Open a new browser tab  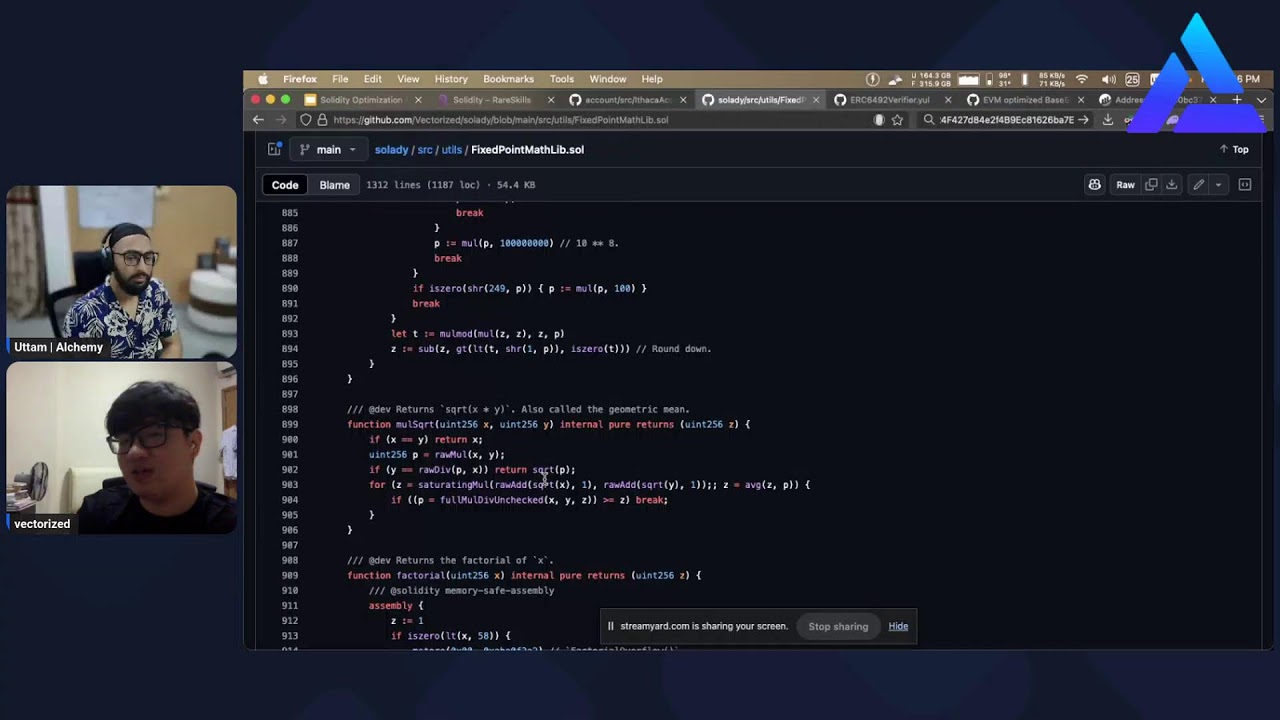point(1237,100)
